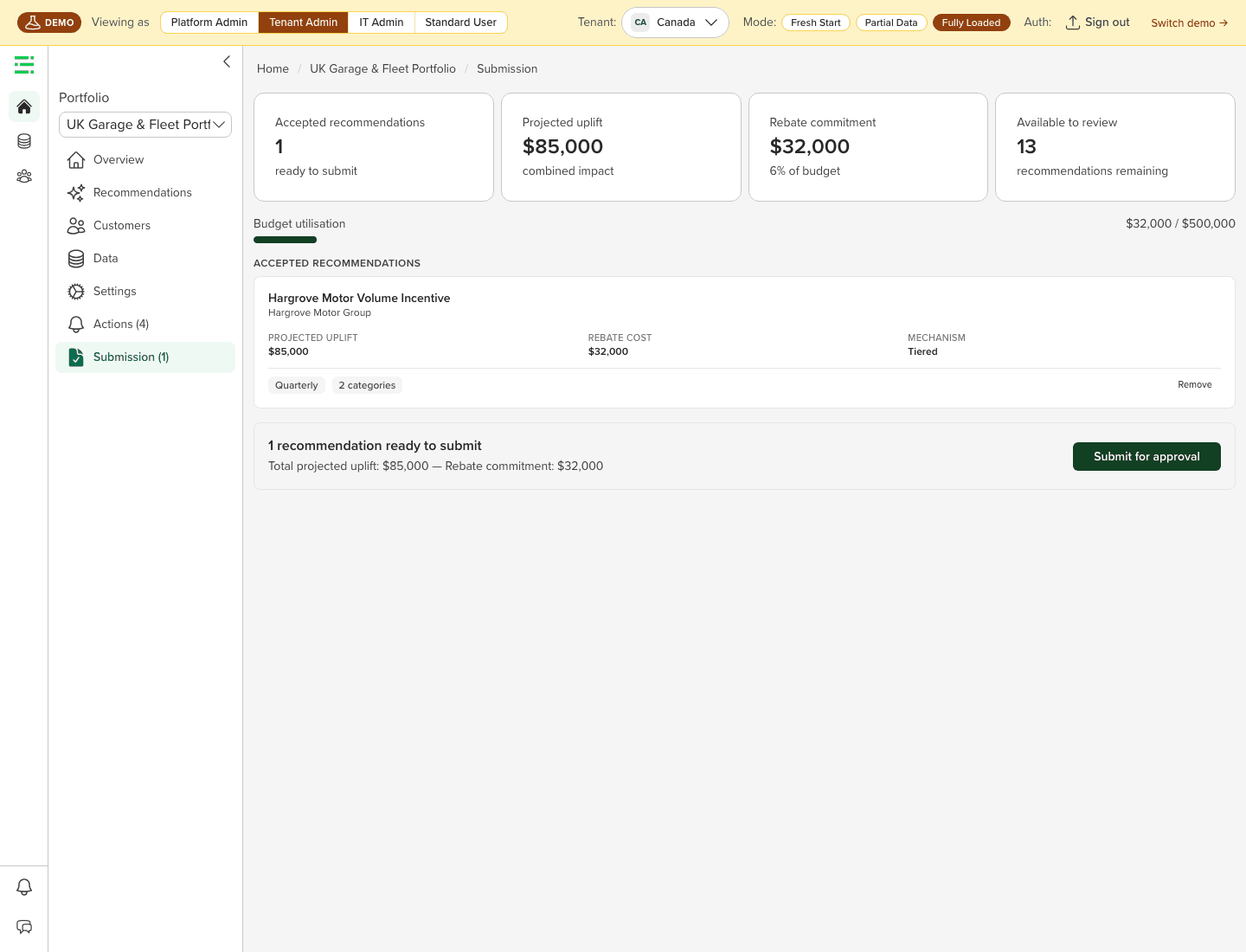The height and width of the screenshot is (952, 1246).
Task: Click Hargrove Motor Volume Incentive title
Action: (x=359, y=299)
